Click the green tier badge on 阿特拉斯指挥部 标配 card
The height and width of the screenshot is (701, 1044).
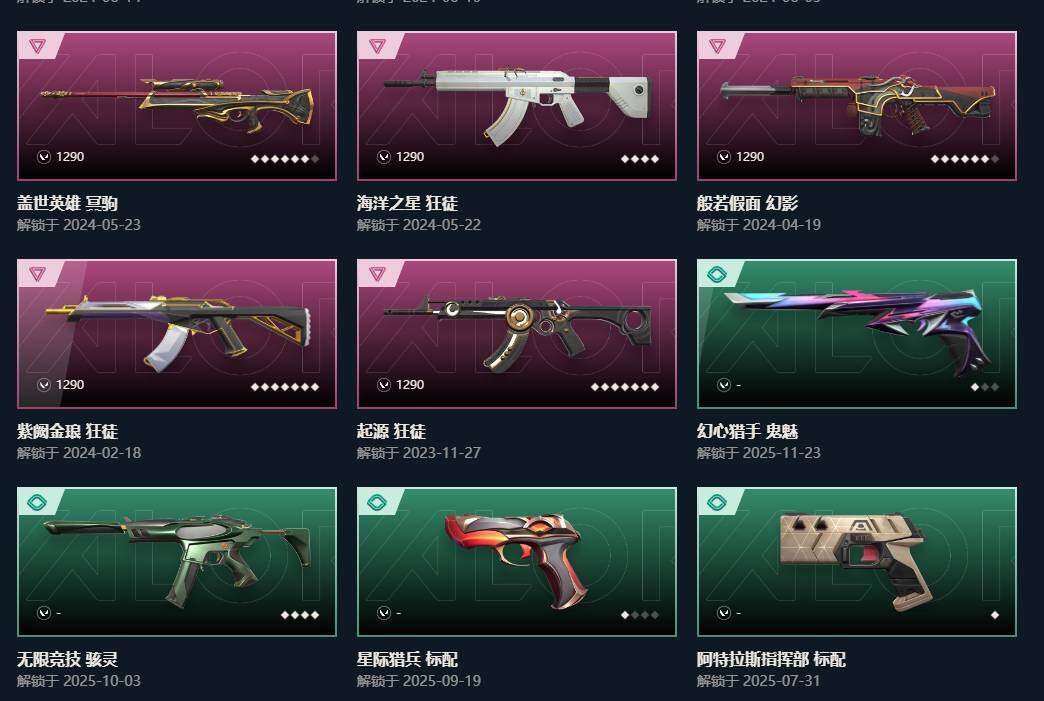(718, 503)
